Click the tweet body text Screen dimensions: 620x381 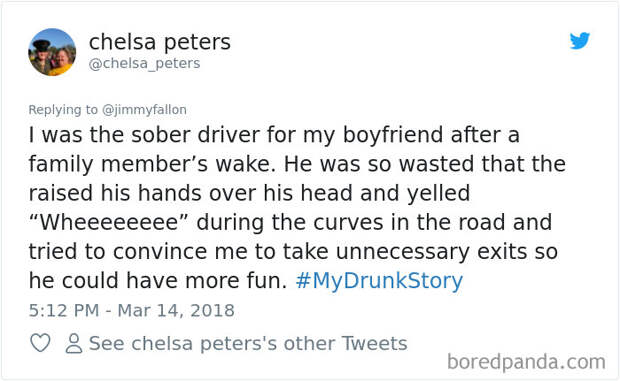pos(297,207)
